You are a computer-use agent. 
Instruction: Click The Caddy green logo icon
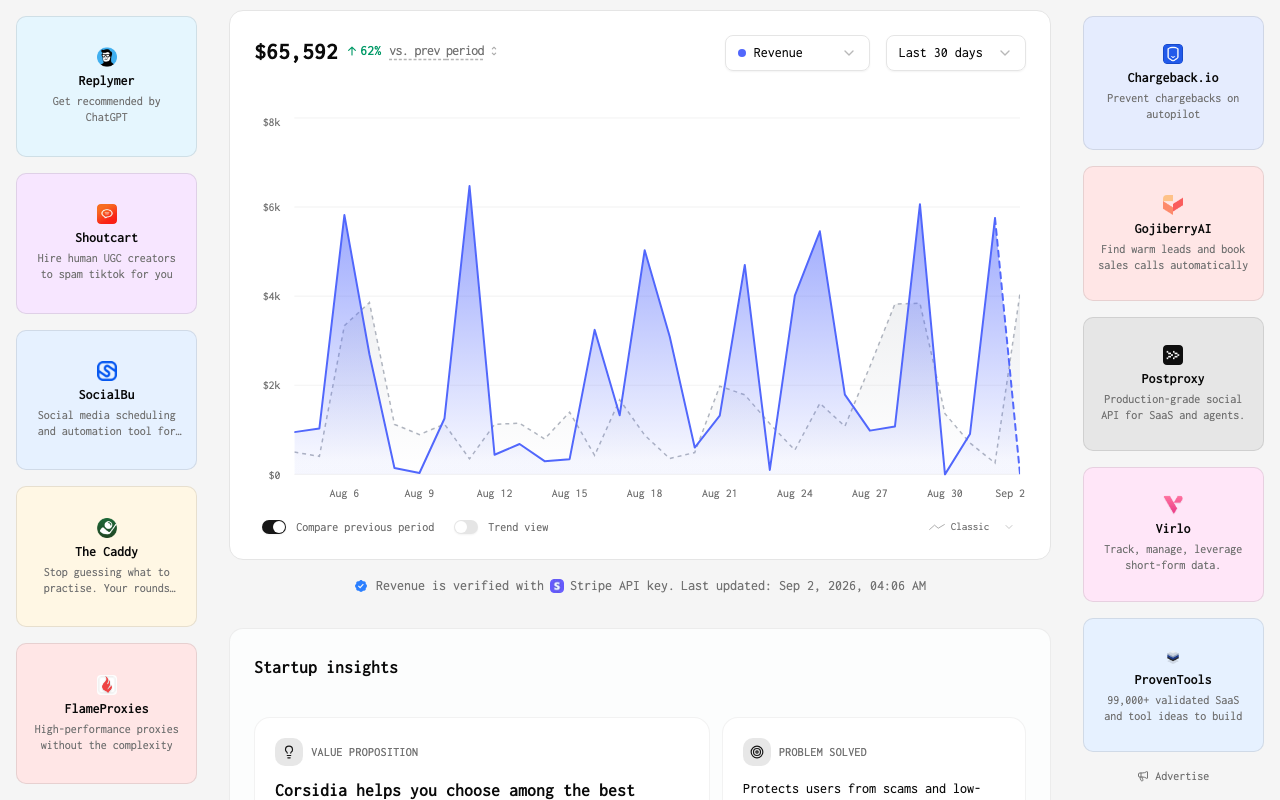pos(107,528)
